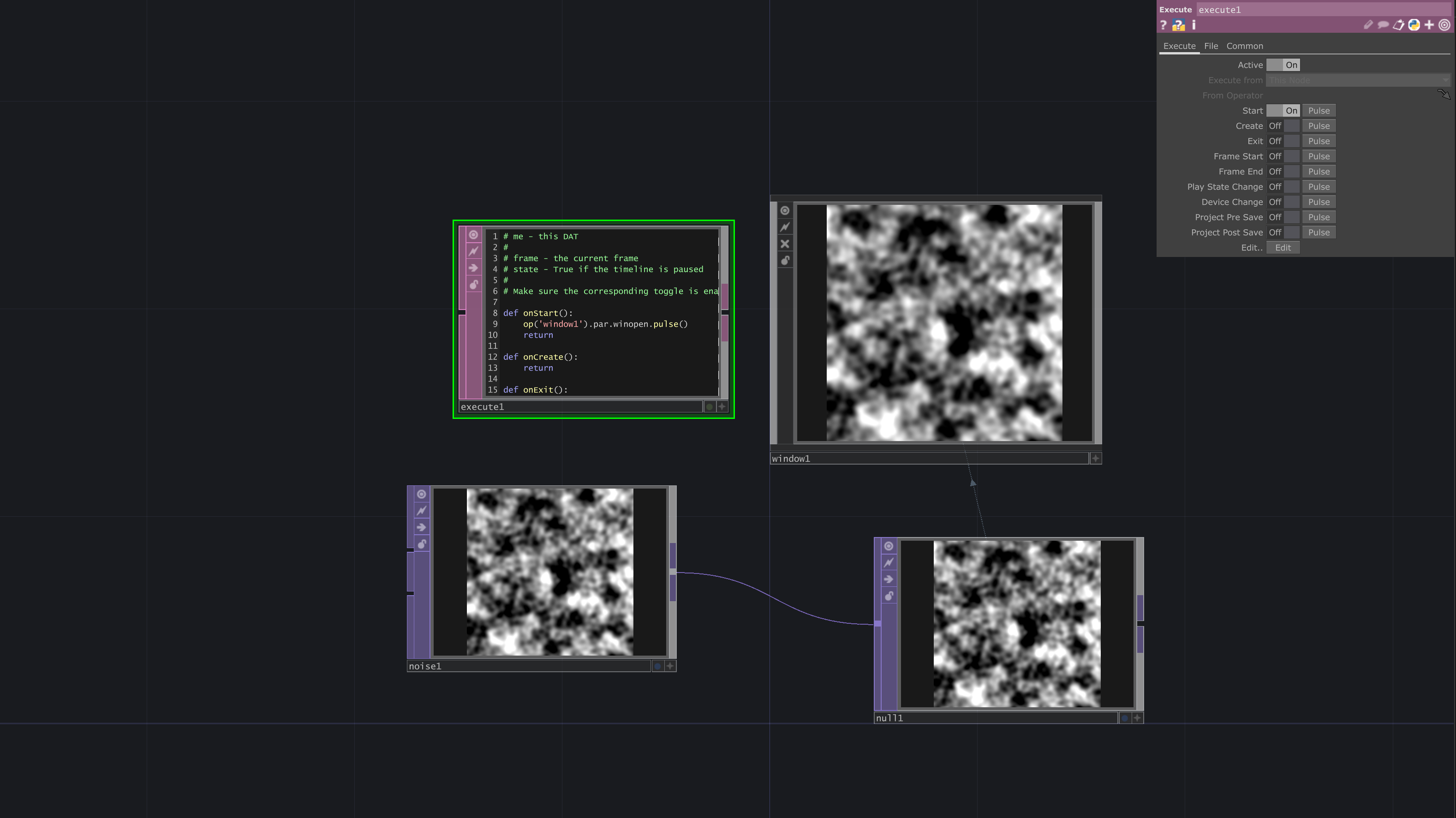
Task: Toggle bypass arrow flag on null1 node
Action: tap(889, 579)
